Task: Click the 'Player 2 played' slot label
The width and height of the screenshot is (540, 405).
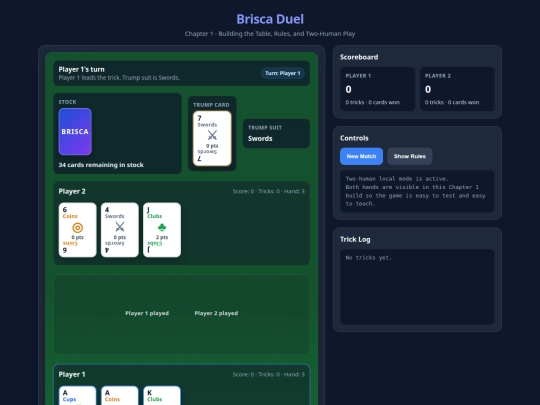Action: (216, 313)
